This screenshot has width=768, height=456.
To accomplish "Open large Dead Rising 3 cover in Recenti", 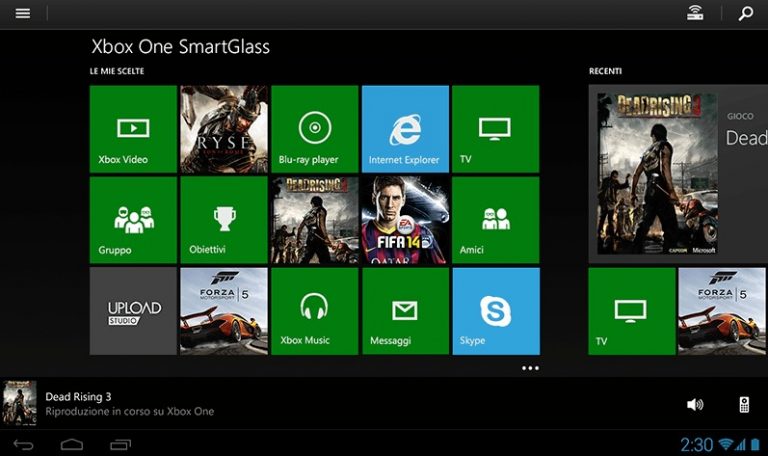I will [x=657, y=173].
